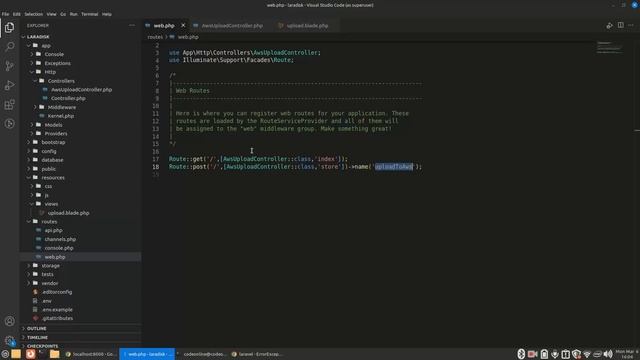Open the File menu

tap(5, 14)
